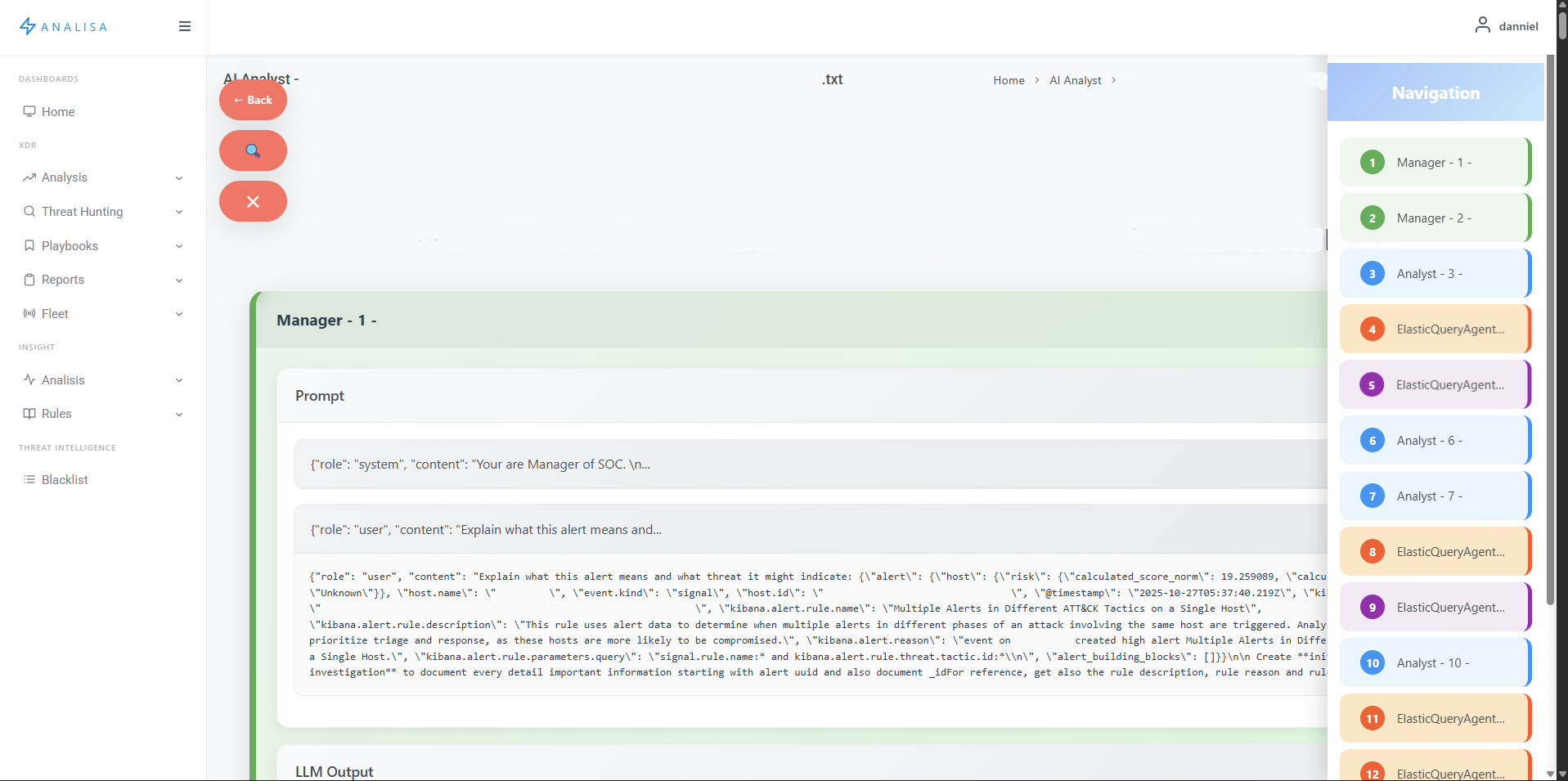
Task: Jump to Analyst - 7 step
Action: [x=1435, y=496]
